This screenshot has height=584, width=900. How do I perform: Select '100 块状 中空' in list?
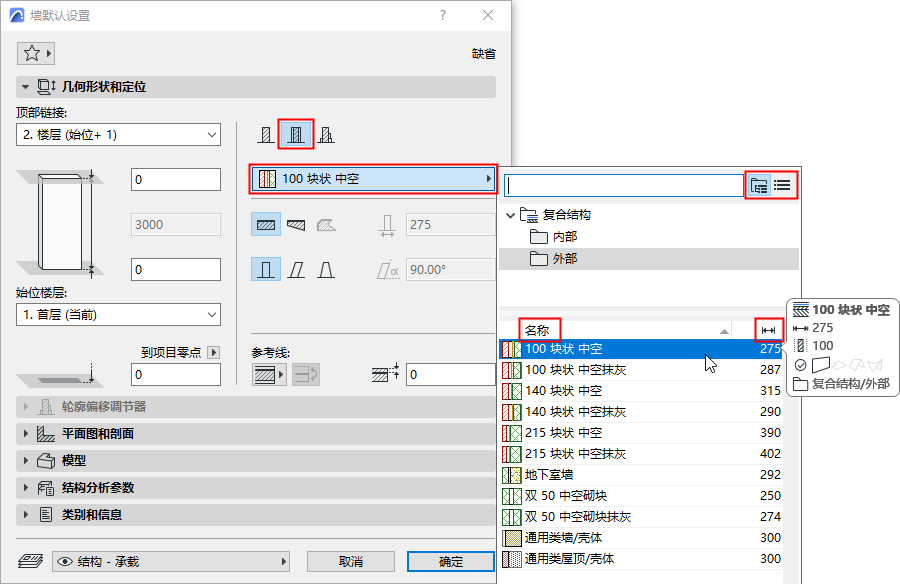pyautogui.click(x=641, y=349)
